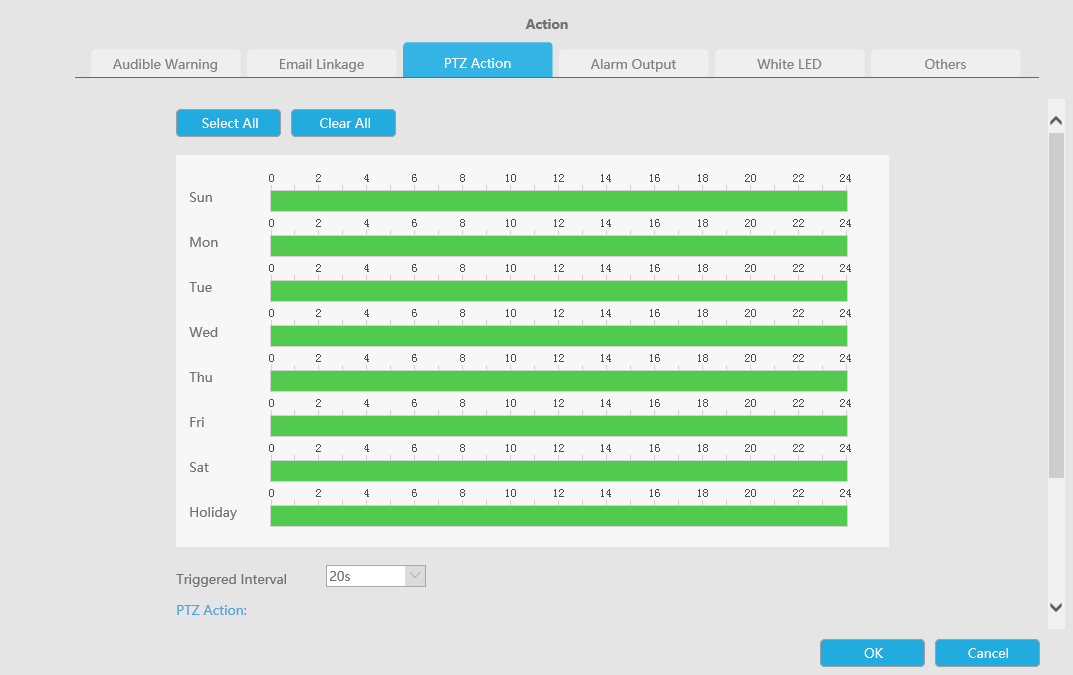Click the Sunday schedule bar
Screen dimensions: 1073x675
558,201
